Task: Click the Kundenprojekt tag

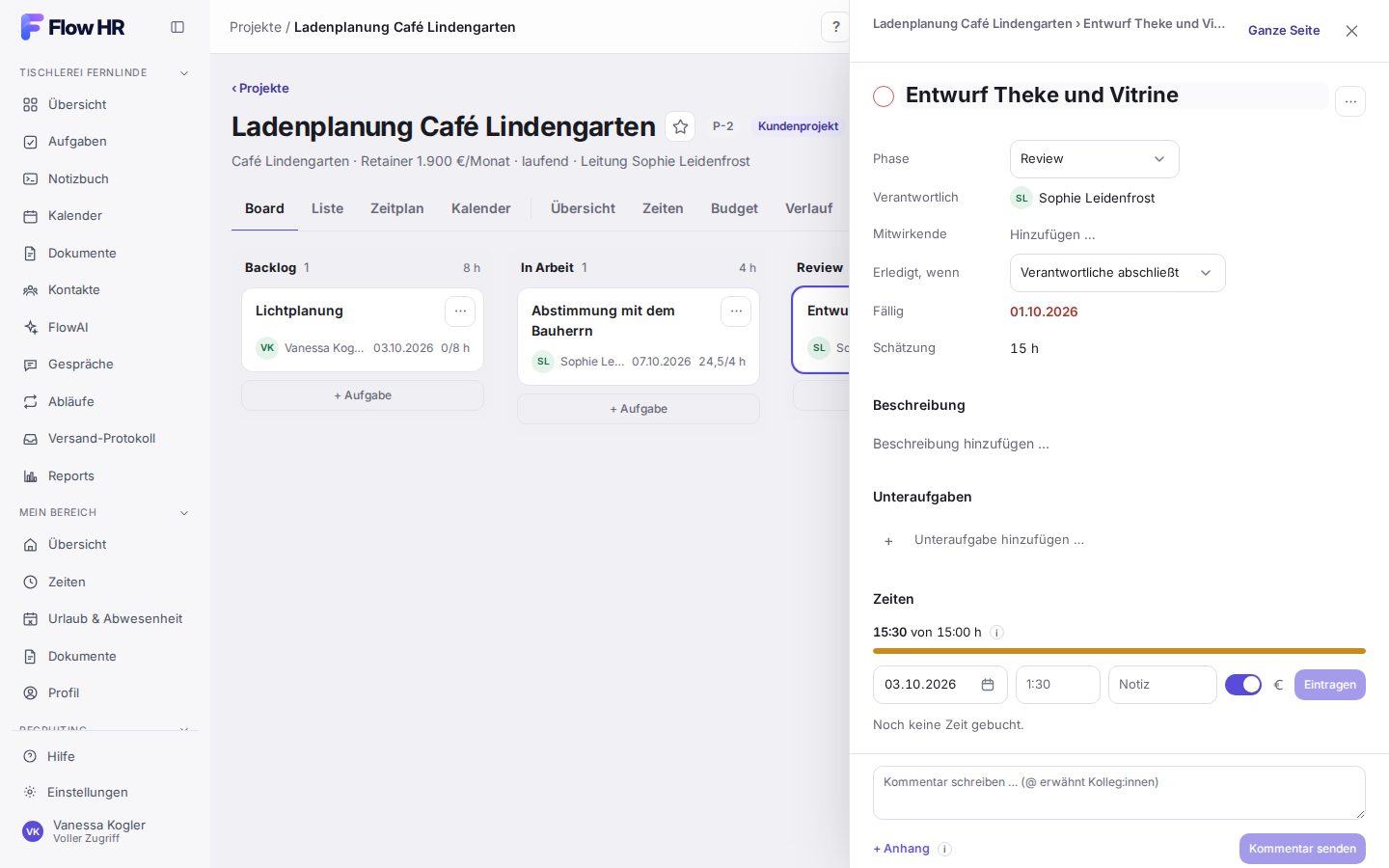Action: click(x=798, y=126)
